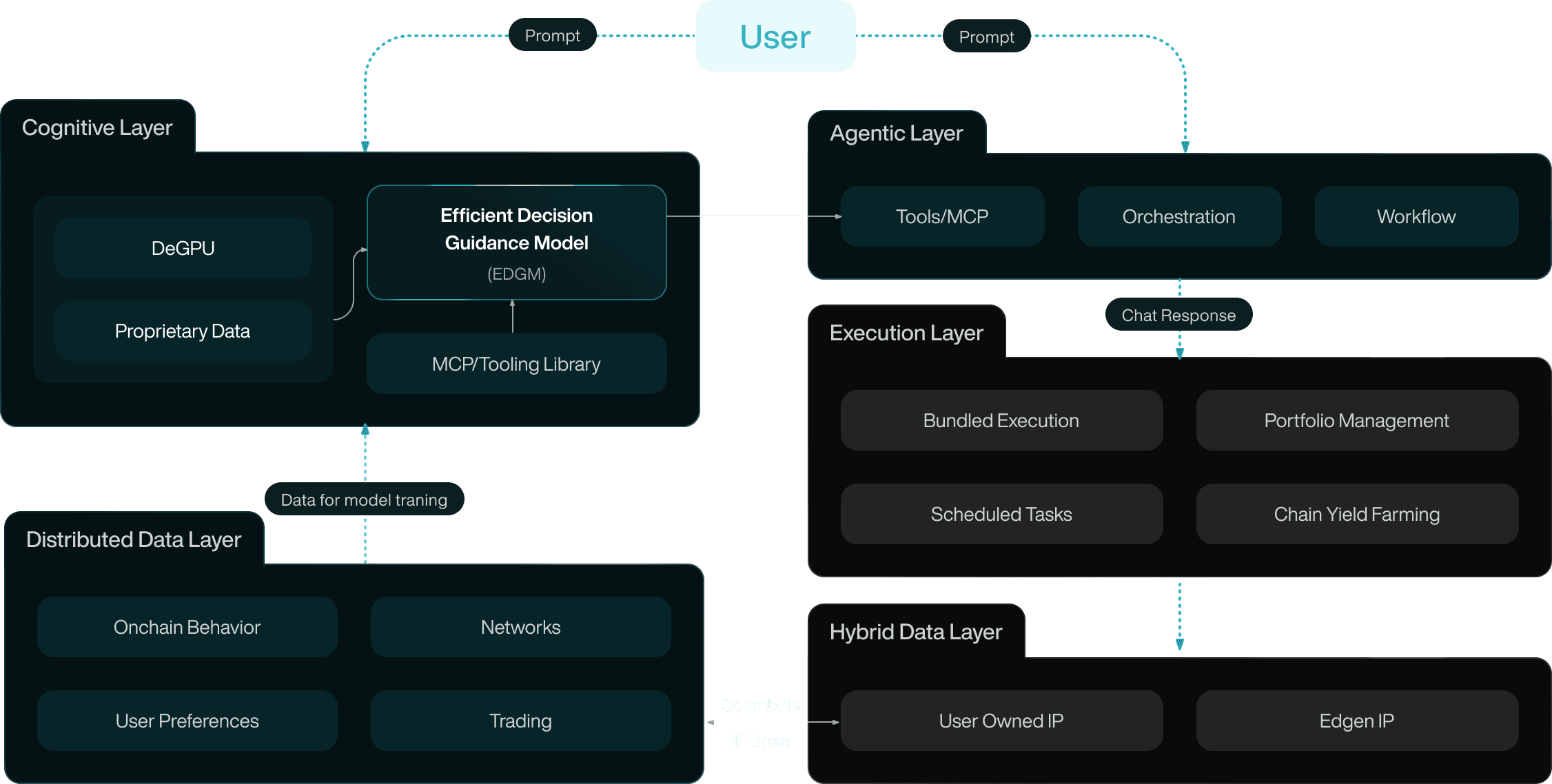Select the Proprietary Data block
1552x784 pixels.
coord(183,331)
